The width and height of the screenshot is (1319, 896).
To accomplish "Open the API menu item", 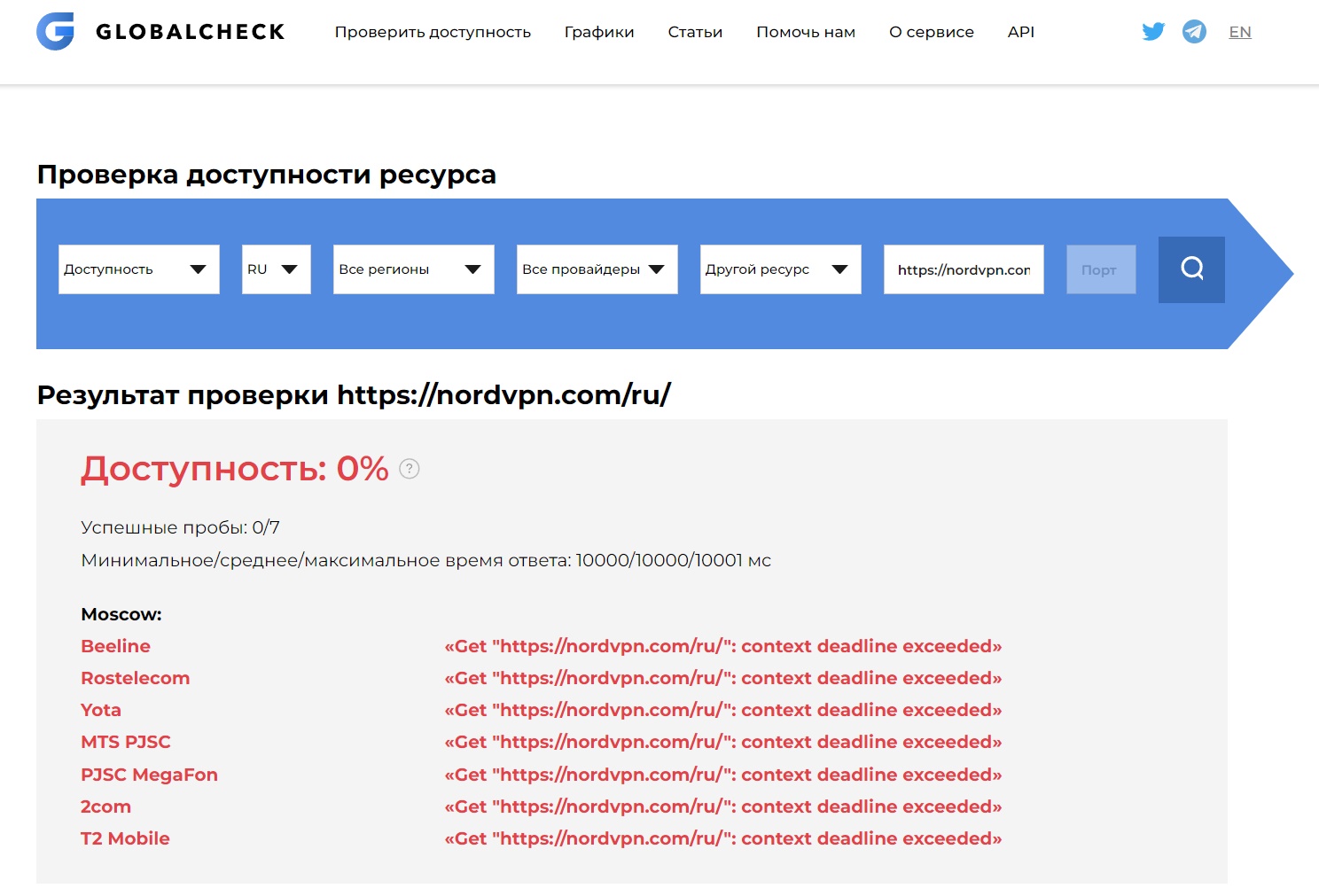I will pyautogui.click(x=1021, y=32).
